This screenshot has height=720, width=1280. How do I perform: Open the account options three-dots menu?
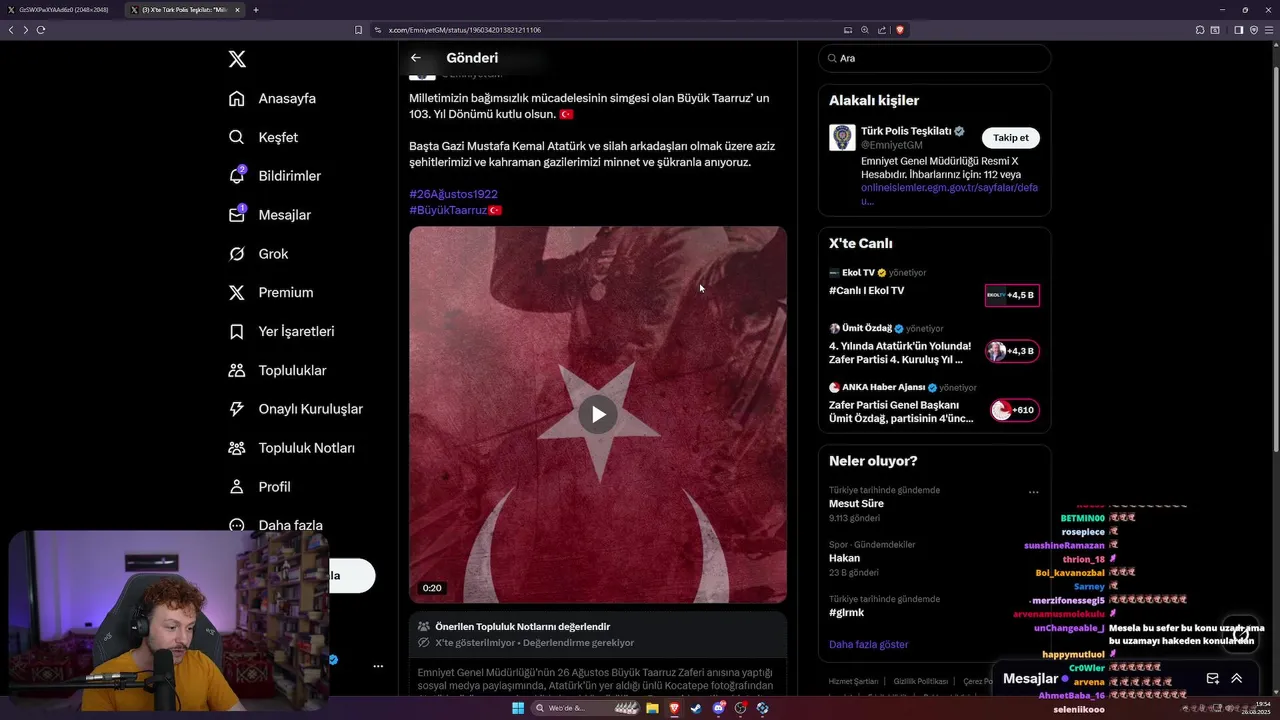[378, 665]
